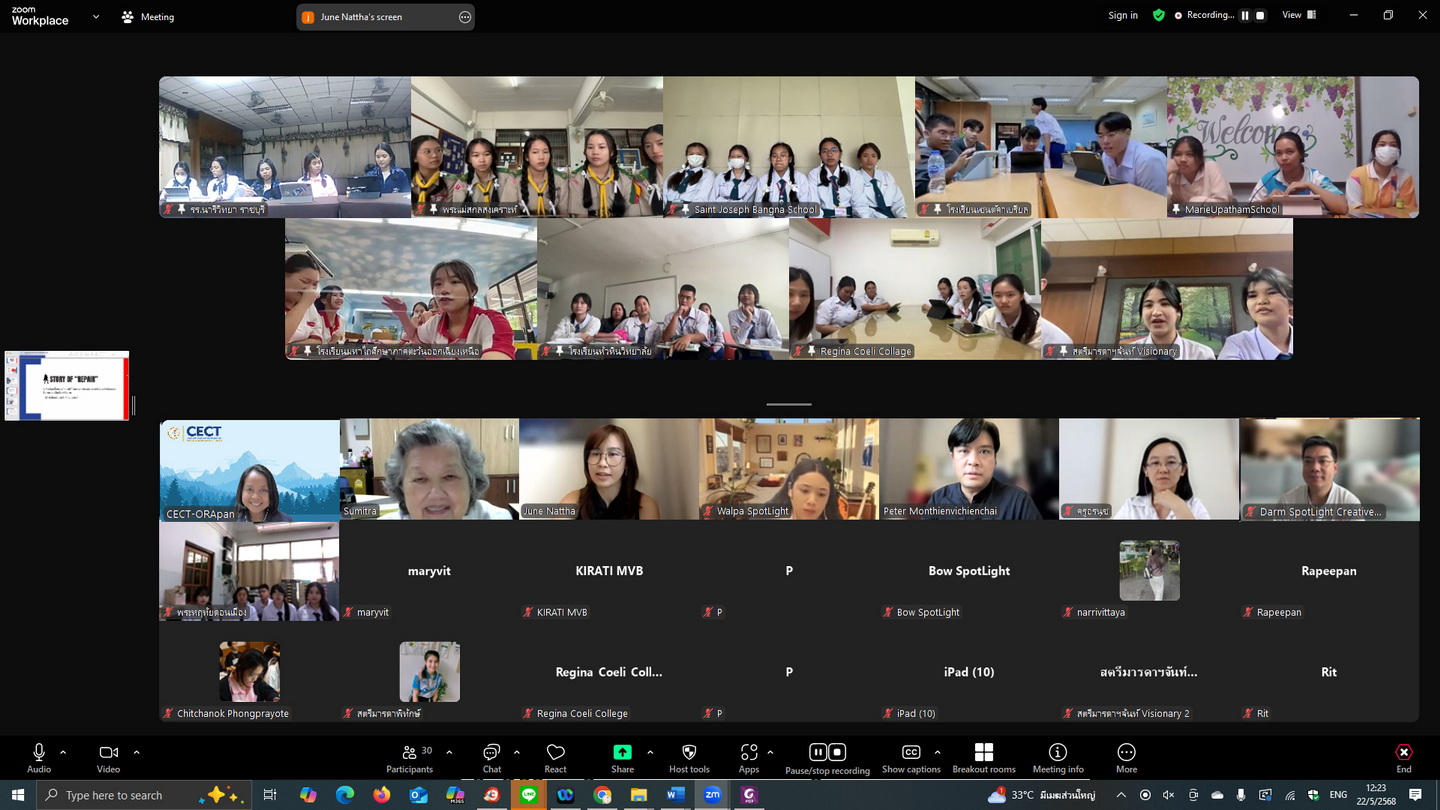1440x810 pixels.
Task: Open the Chat panel
Action: [491, 757]
